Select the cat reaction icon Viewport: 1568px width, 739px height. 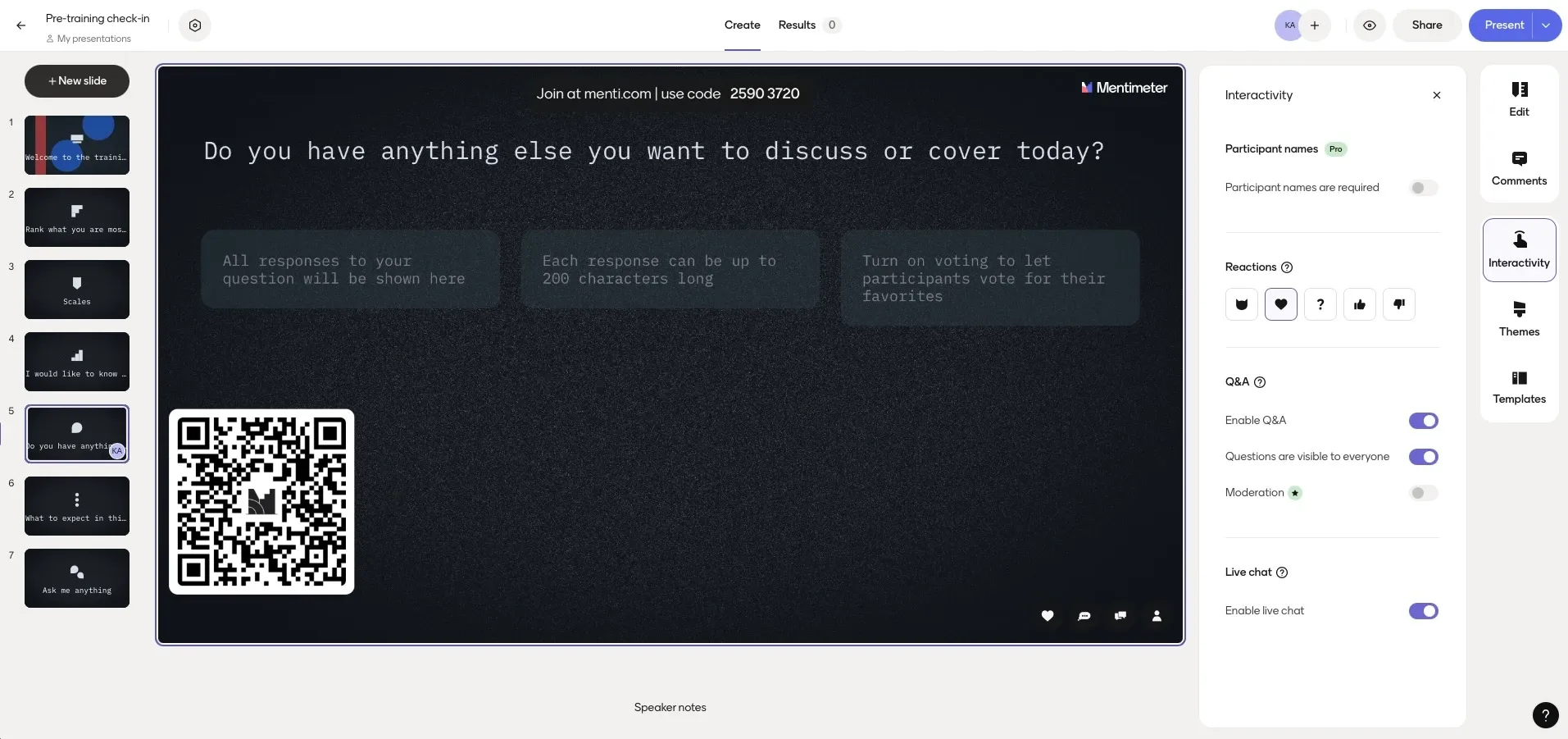point(1241,304)
